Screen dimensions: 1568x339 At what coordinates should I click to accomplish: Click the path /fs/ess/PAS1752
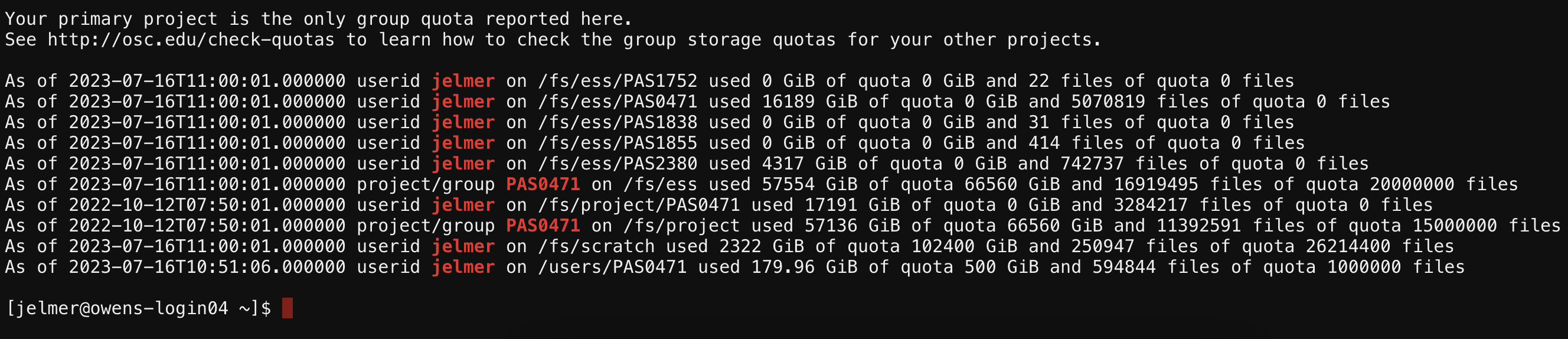[617, 81]
